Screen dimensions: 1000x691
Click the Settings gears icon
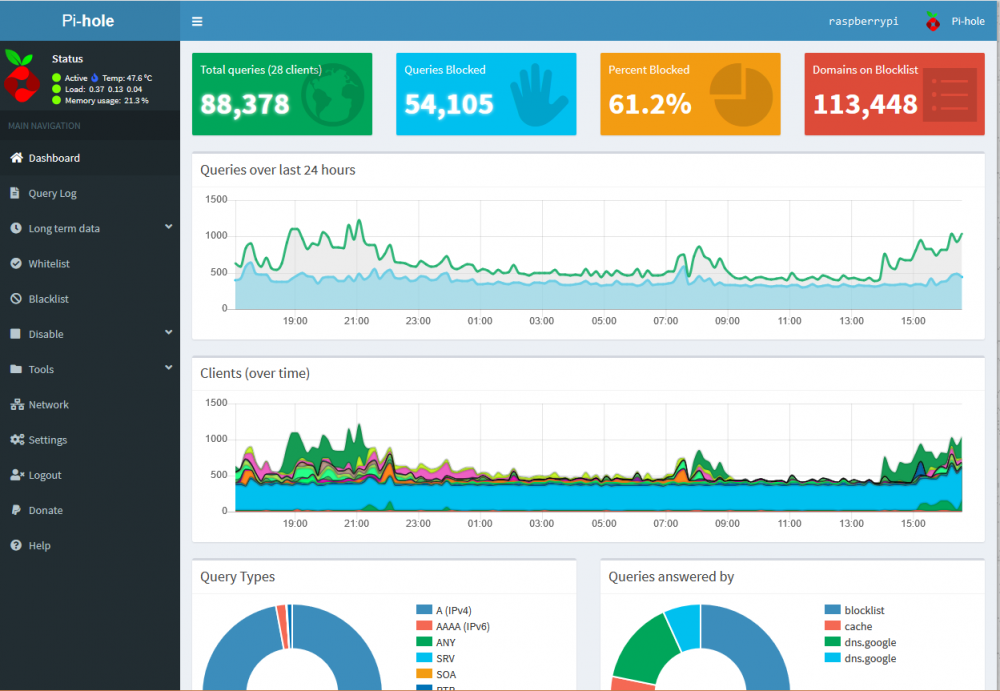click(17, 439)
